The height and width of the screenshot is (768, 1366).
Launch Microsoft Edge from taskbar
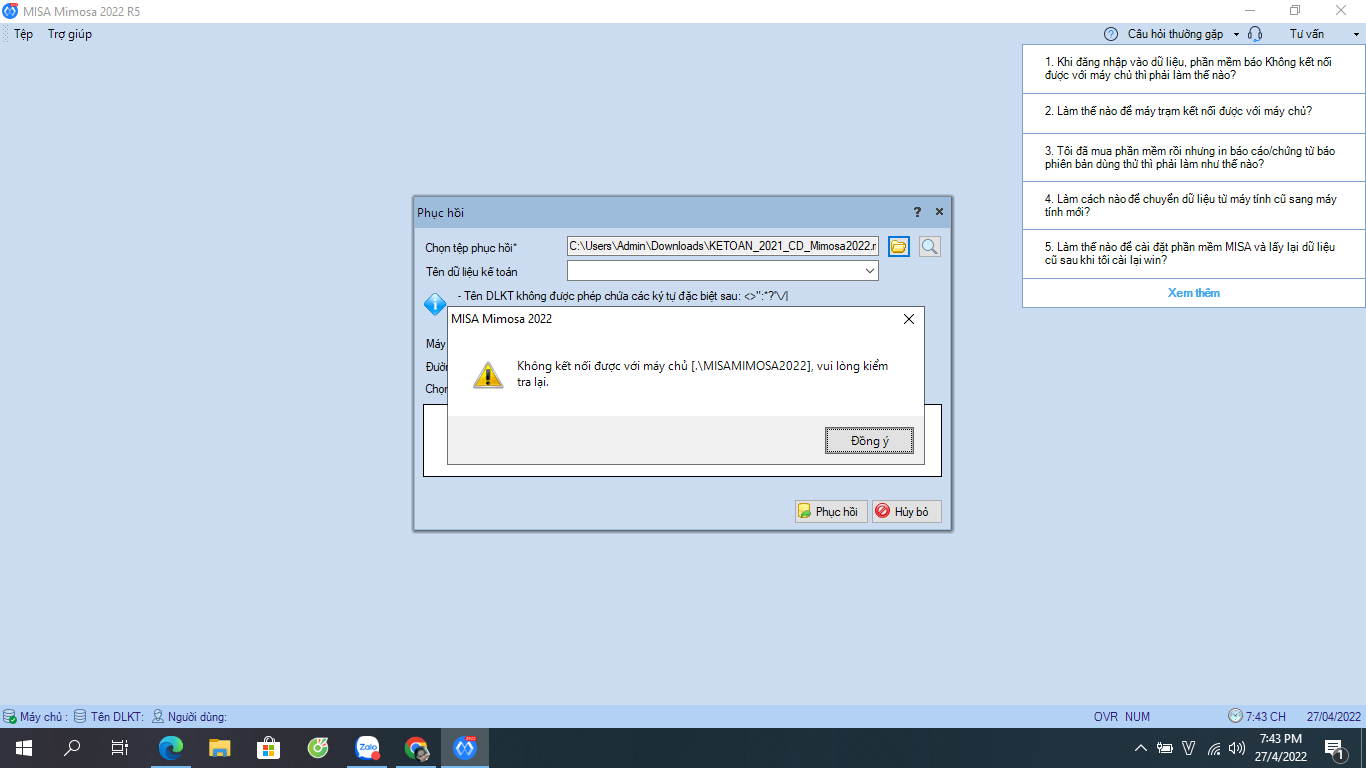(x=171, y=747)
